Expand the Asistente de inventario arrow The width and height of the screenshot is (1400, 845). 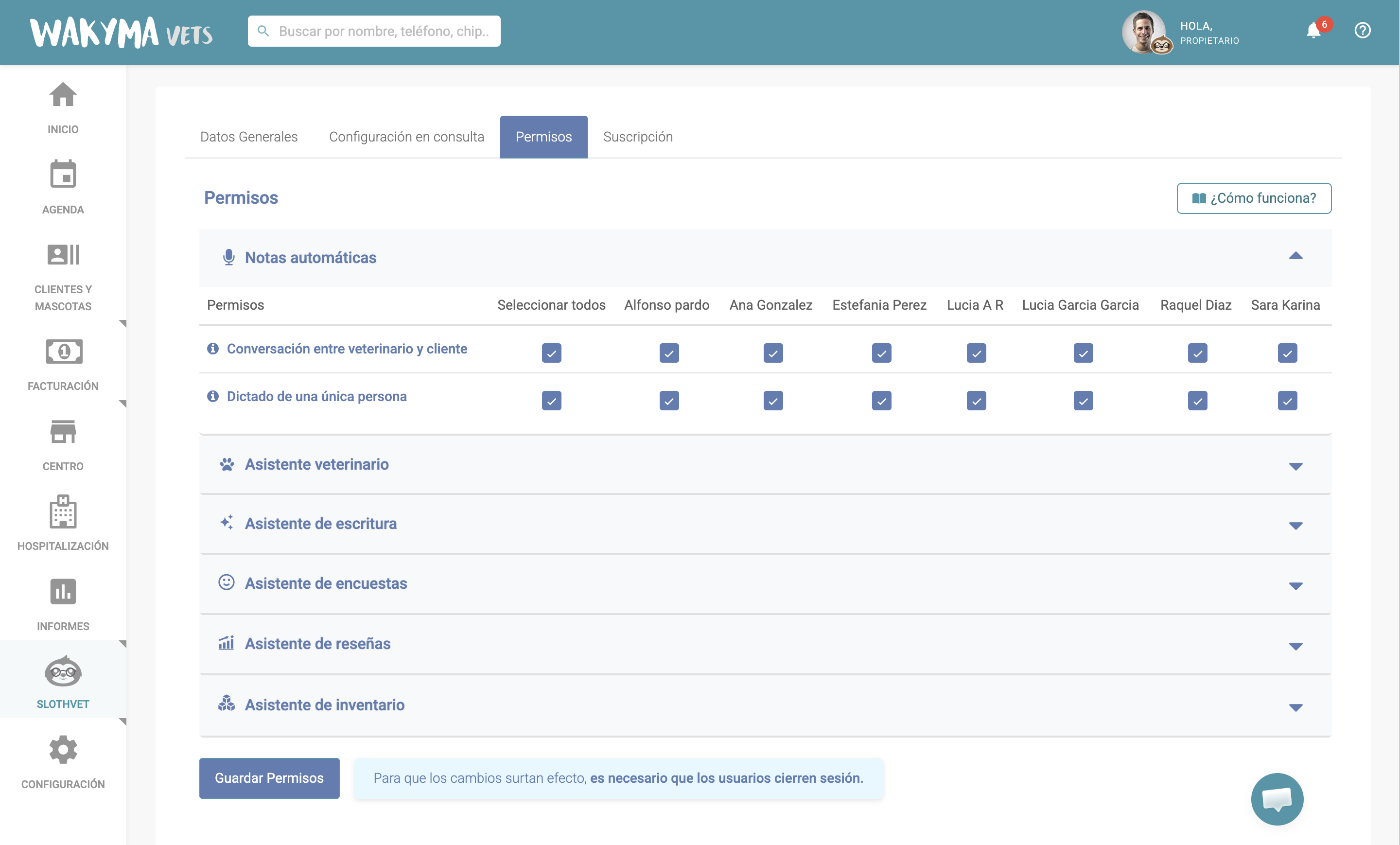pyautogui.click(x=1295, y=707)
